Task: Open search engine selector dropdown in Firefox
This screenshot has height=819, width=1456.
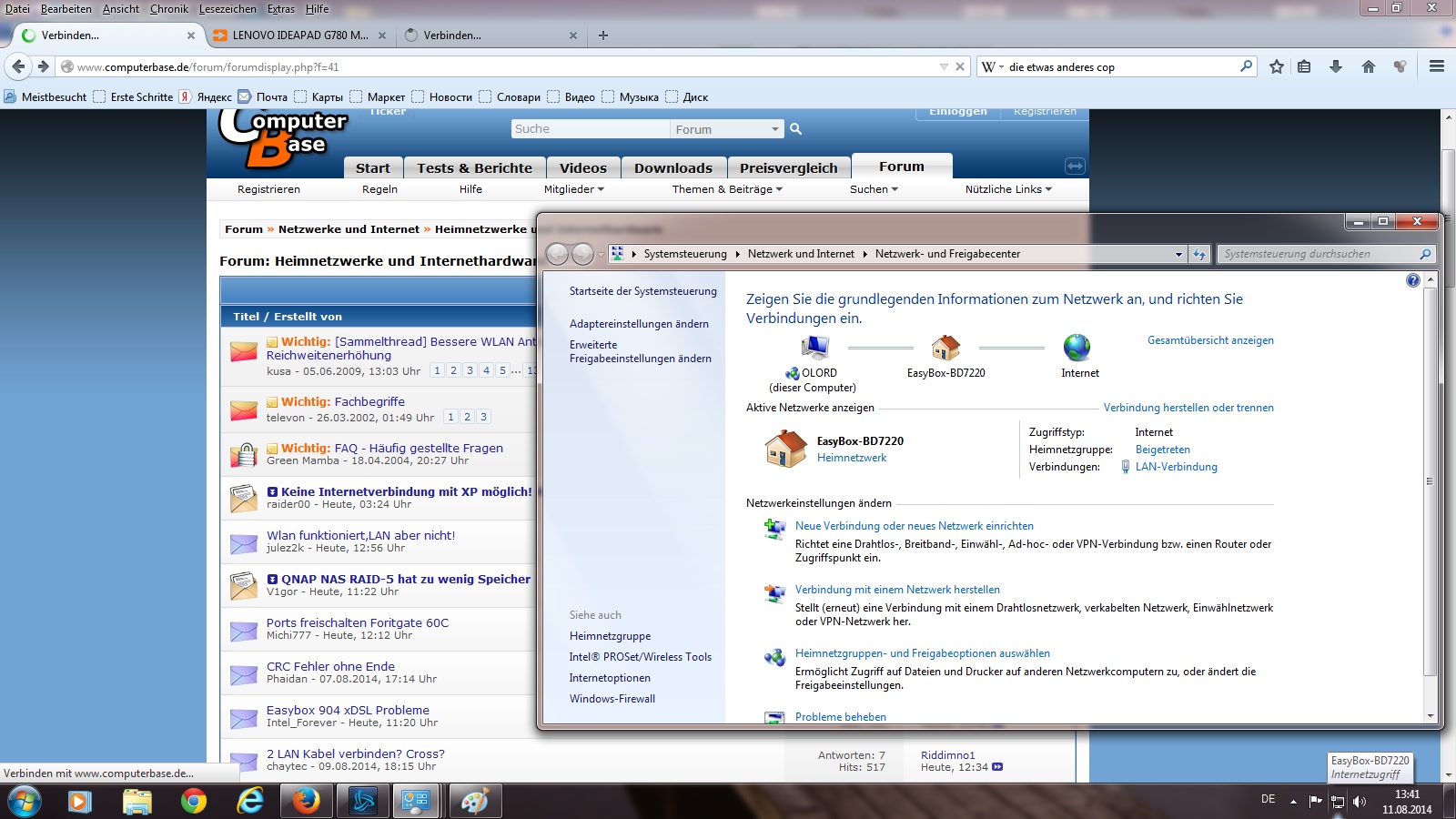Action: [x=993, y=66]
